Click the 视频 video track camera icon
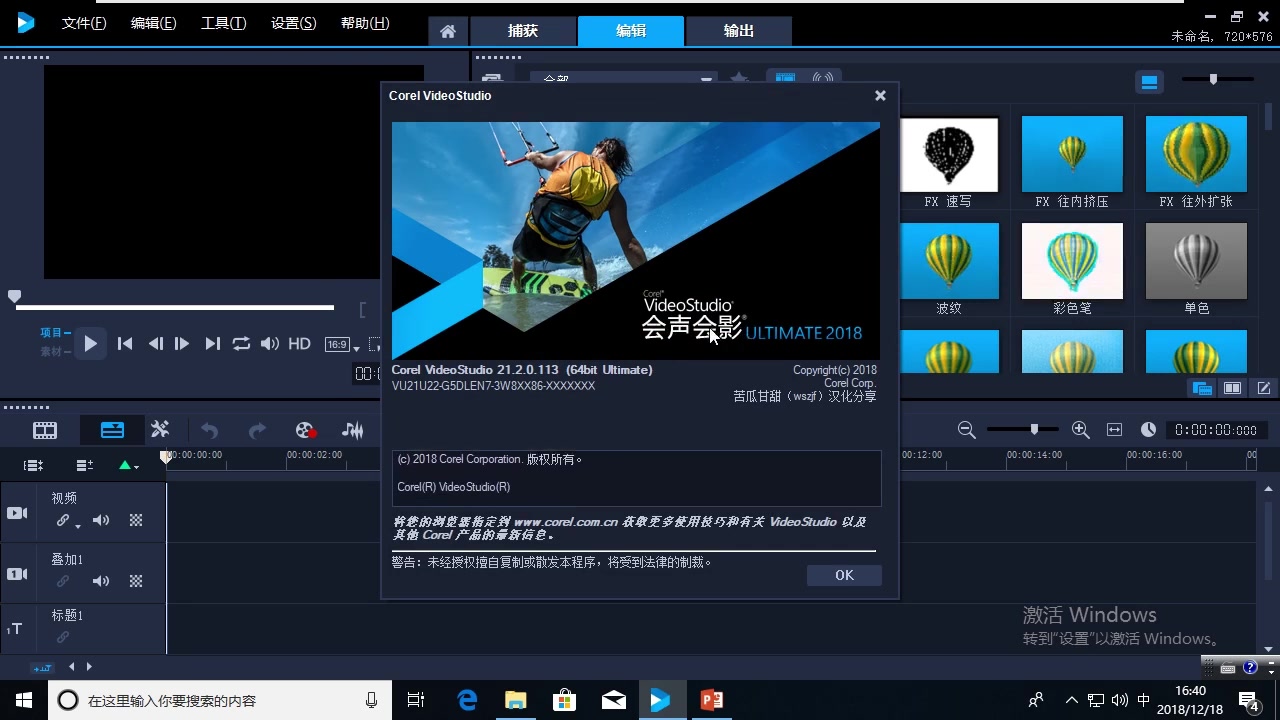 17,513
